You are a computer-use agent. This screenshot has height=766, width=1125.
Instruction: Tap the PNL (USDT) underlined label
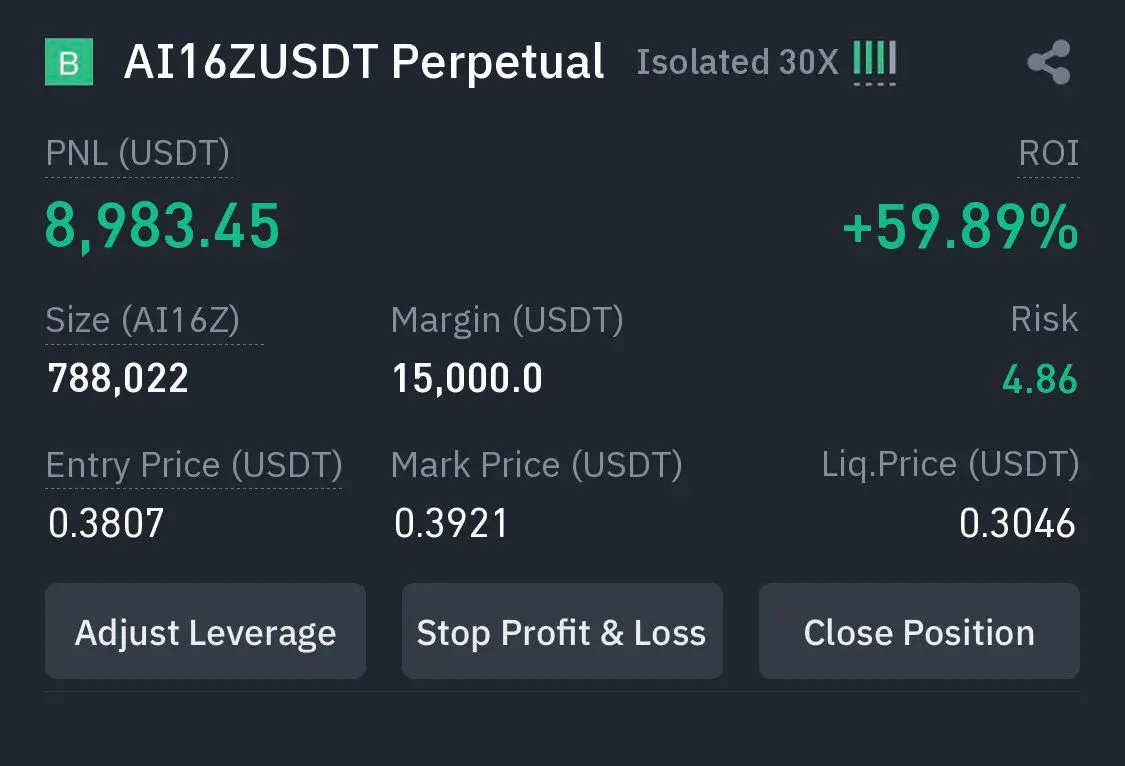(x=138, y=153)
